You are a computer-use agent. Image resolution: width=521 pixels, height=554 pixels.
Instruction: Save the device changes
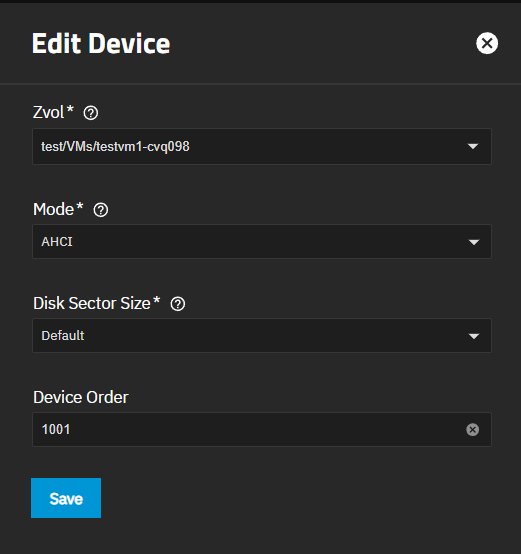(x=66, y=498)
